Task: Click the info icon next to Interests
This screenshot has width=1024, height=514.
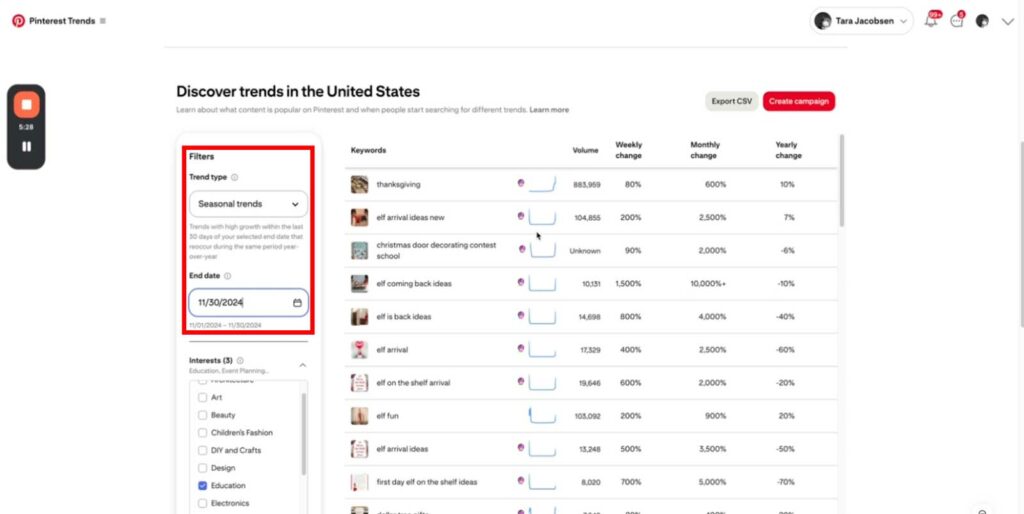Action: point(240,361)
